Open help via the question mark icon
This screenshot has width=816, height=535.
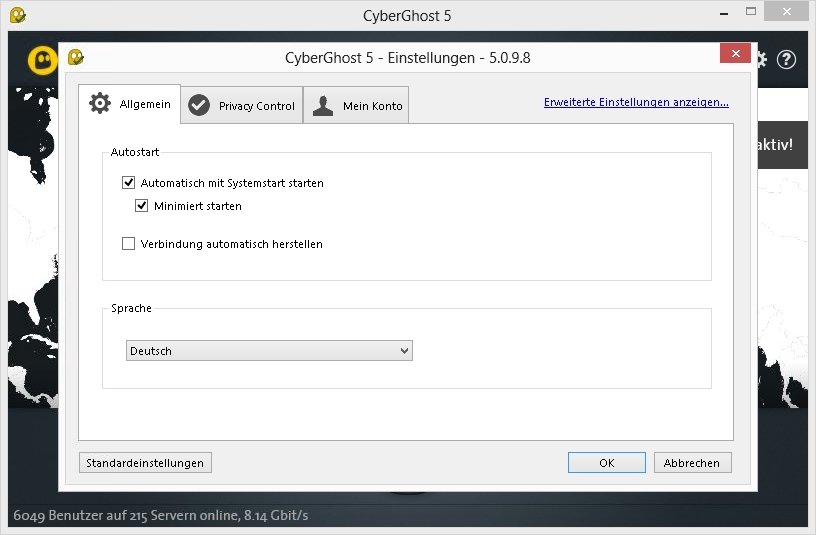pyautogui.click(x=786, y=59)
